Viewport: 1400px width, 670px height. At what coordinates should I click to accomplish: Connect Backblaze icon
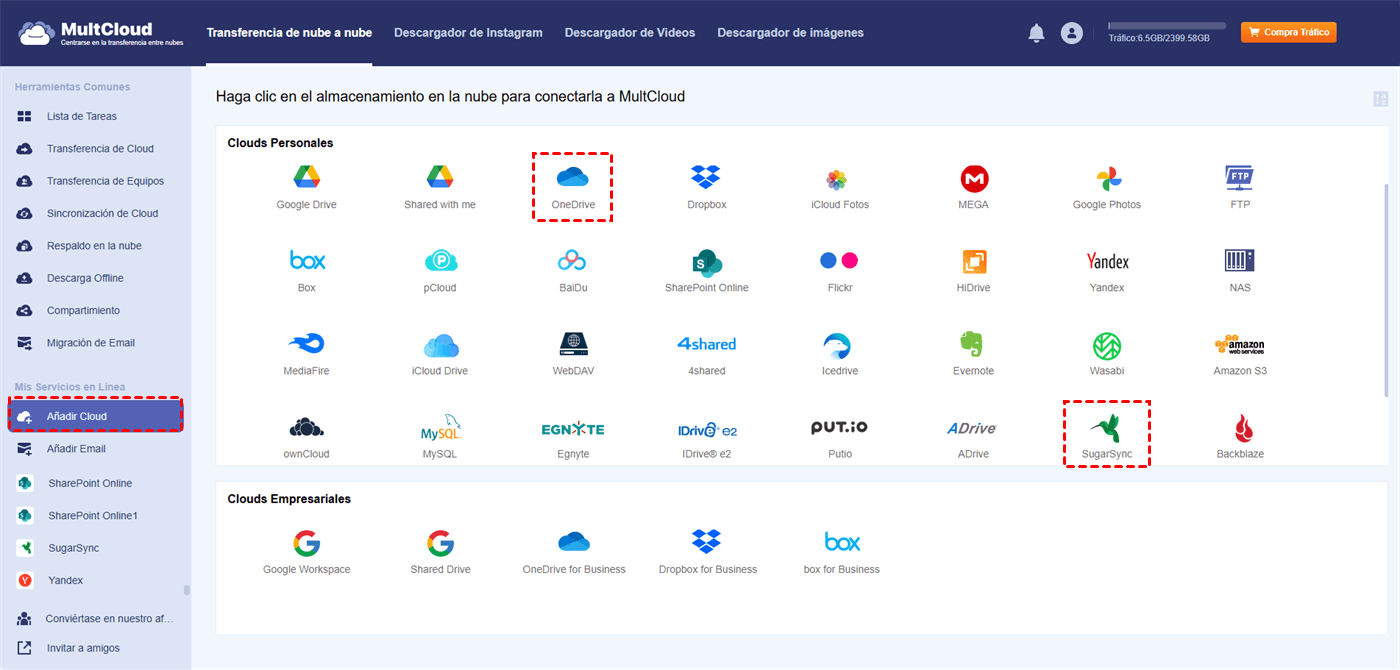point(1241,429)
